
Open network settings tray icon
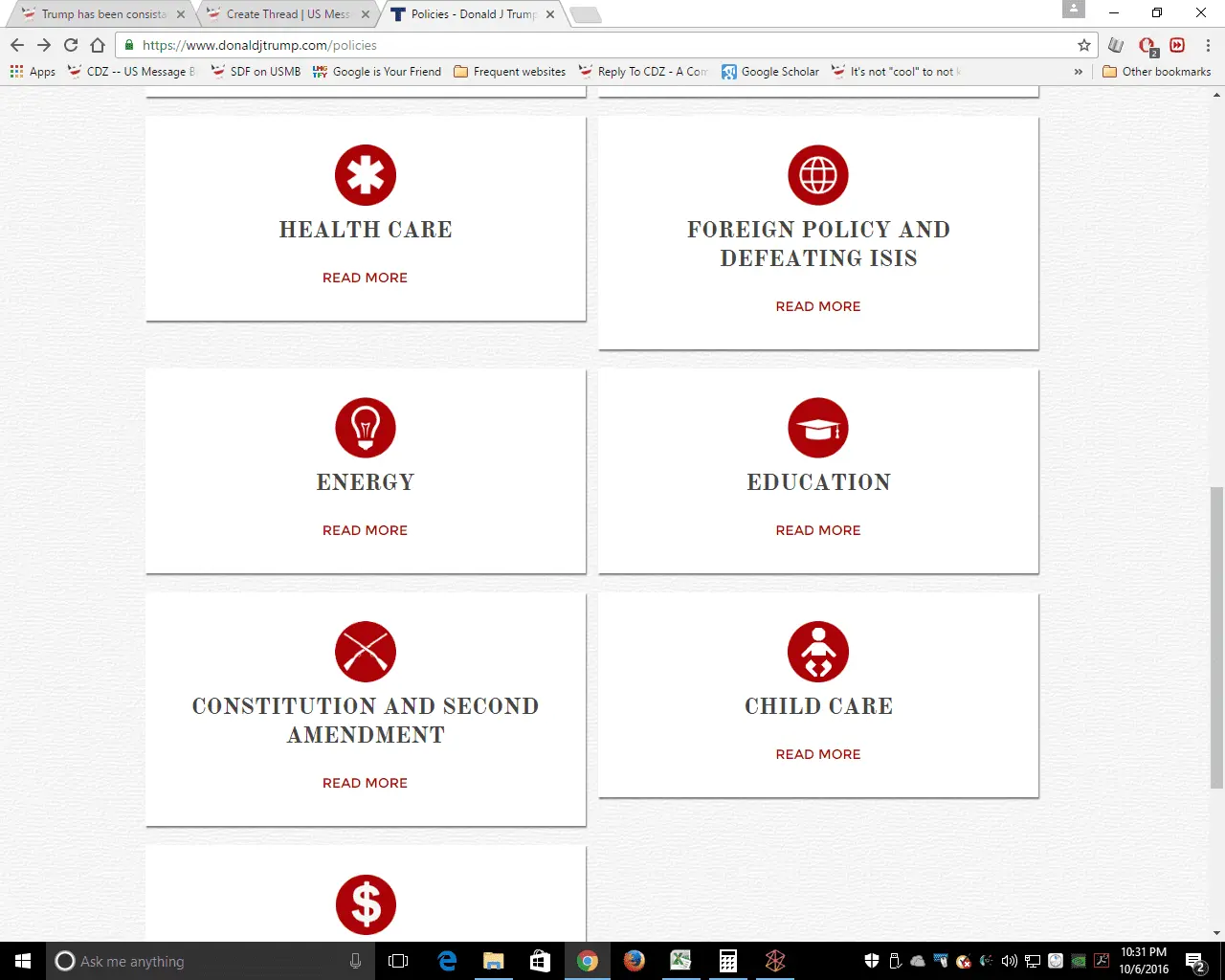coord(1033,961)
